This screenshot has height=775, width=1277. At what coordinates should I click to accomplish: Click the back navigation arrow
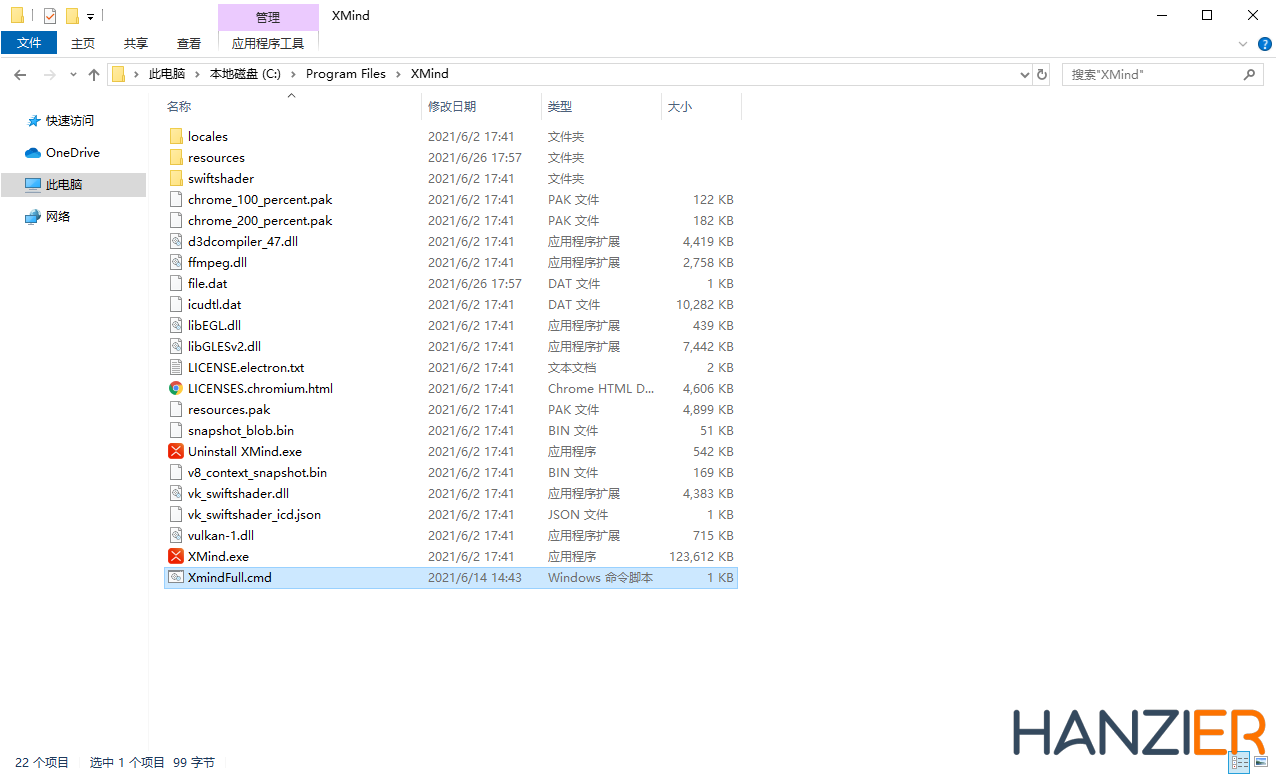click(x=20, y=74)
